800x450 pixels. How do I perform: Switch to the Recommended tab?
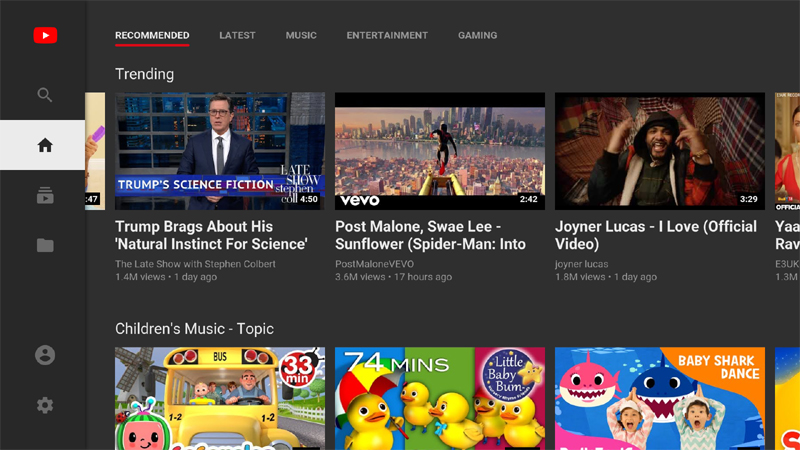[152, 35]
